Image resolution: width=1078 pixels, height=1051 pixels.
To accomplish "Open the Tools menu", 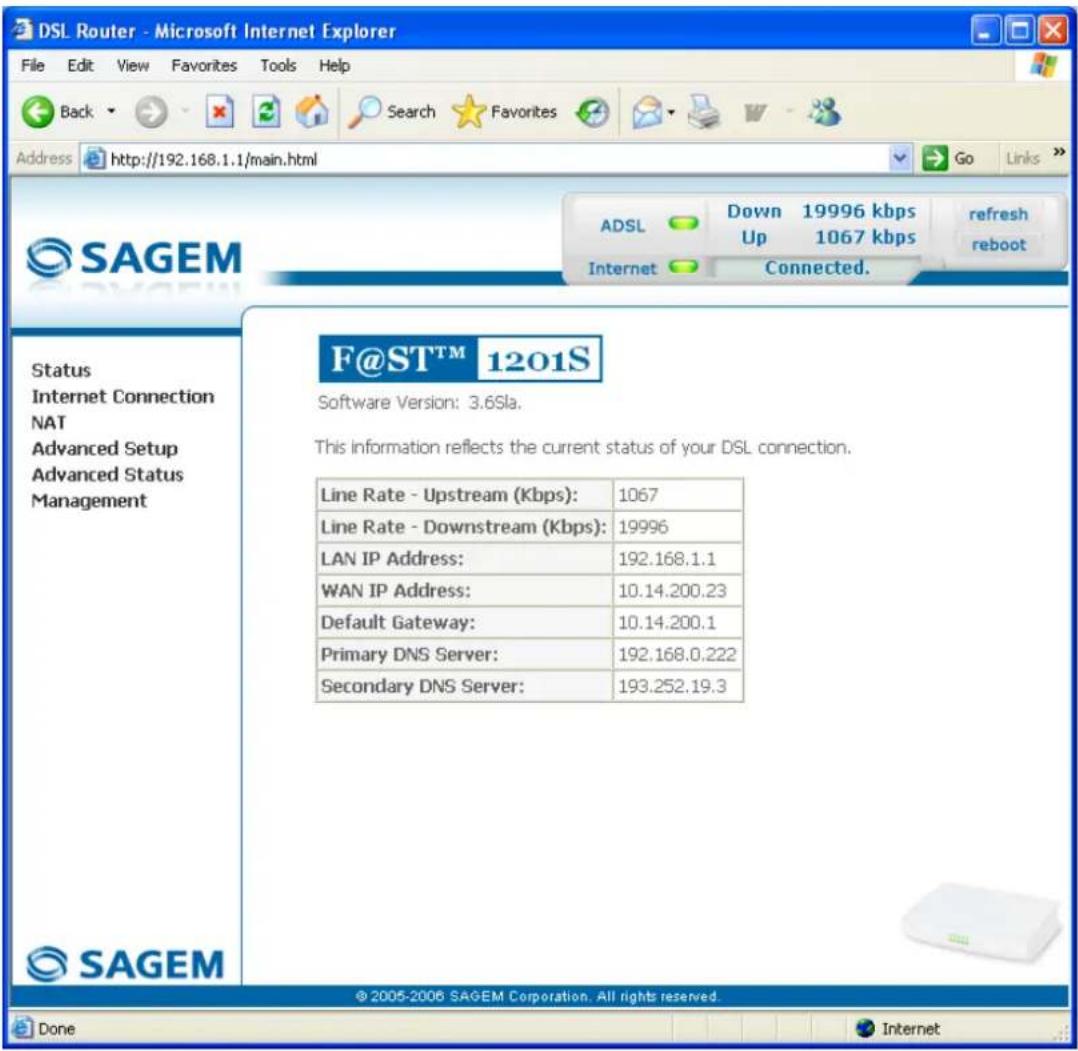I will click(278, 65).
